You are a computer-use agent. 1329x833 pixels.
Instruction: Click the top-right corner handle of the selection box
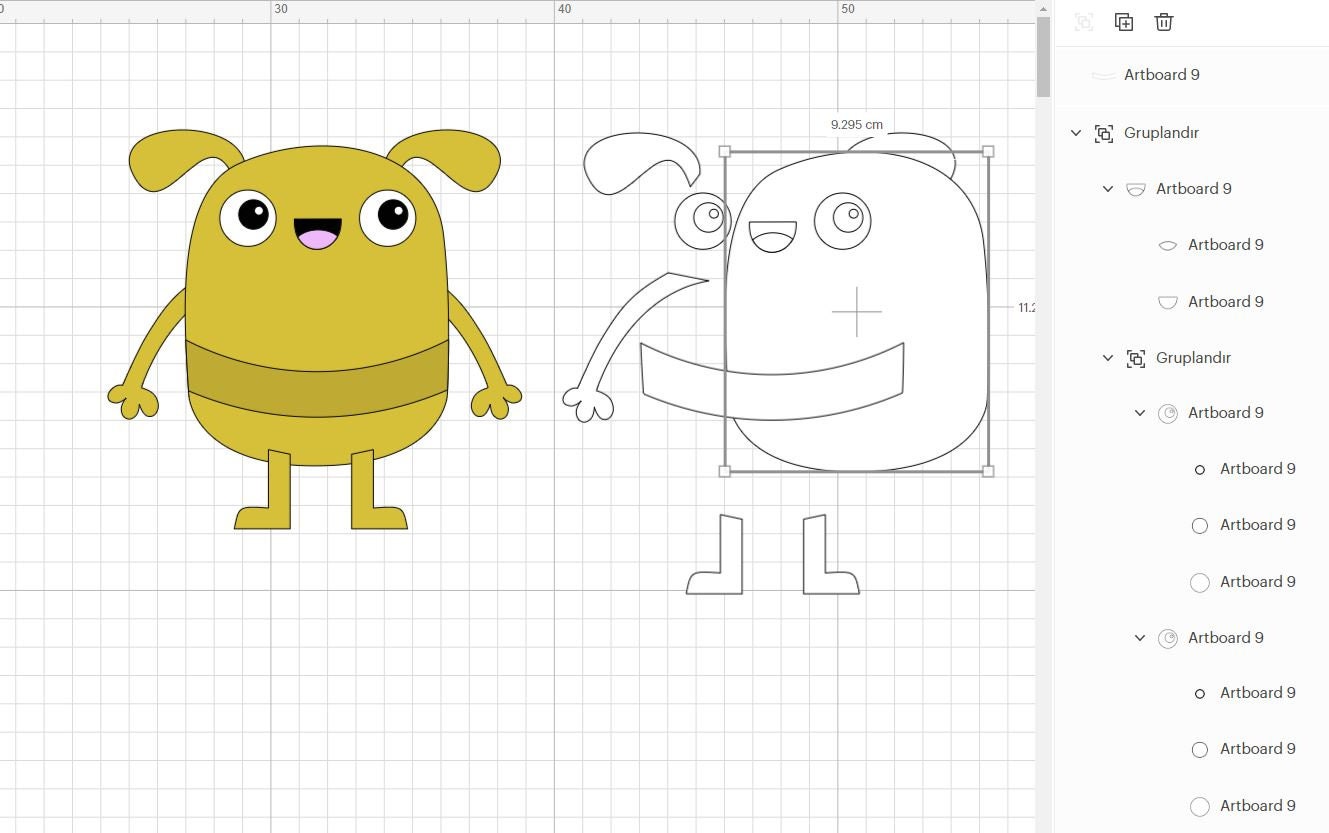click(x=988, y=150)
